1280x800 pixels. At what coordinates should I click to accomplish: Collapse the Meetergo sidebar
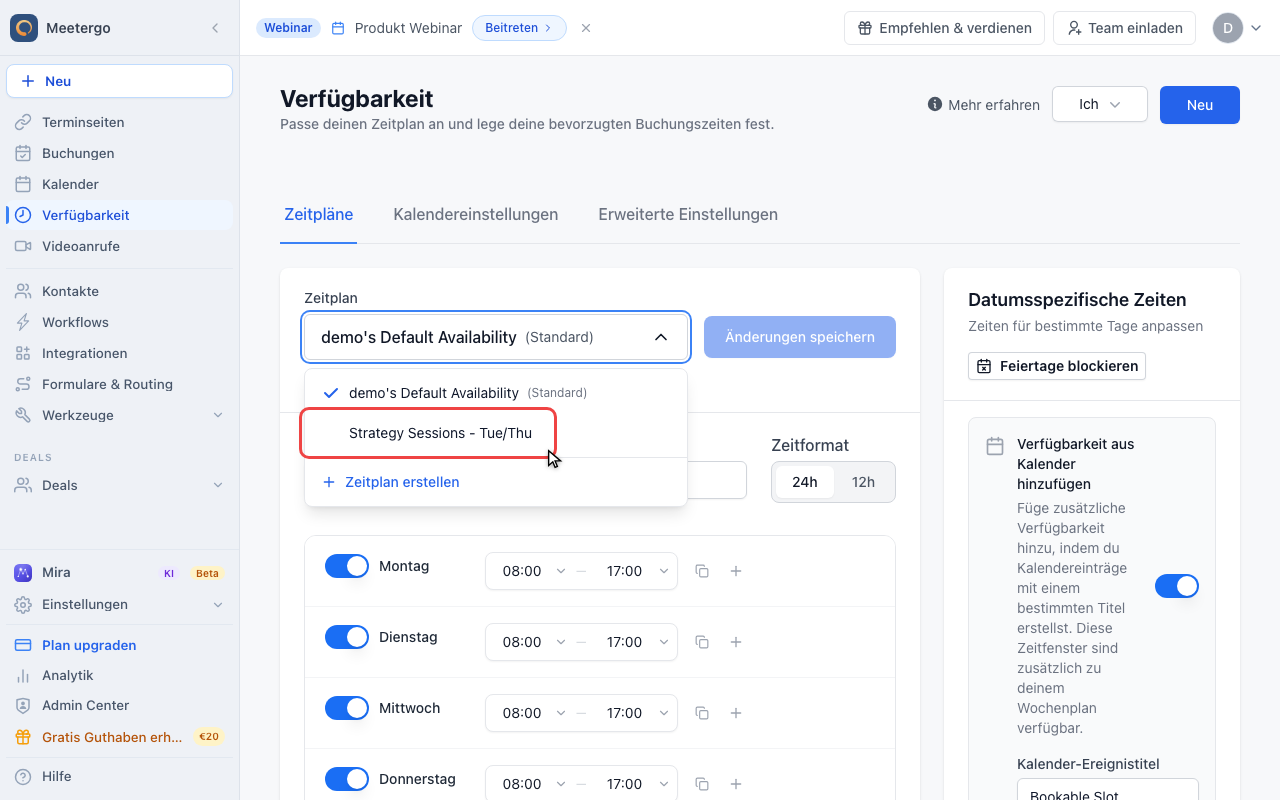click(x=215, y=28)
